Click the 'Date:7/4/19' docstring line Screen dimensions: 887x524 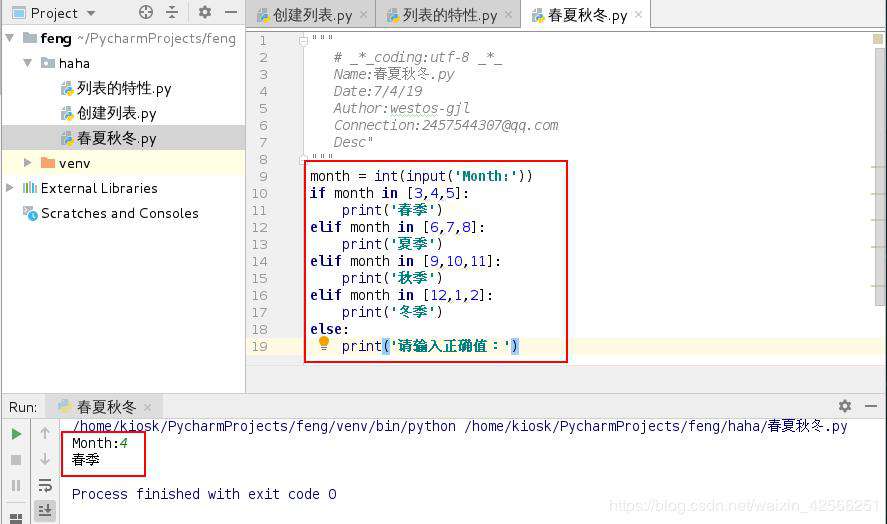coord(378,92)
